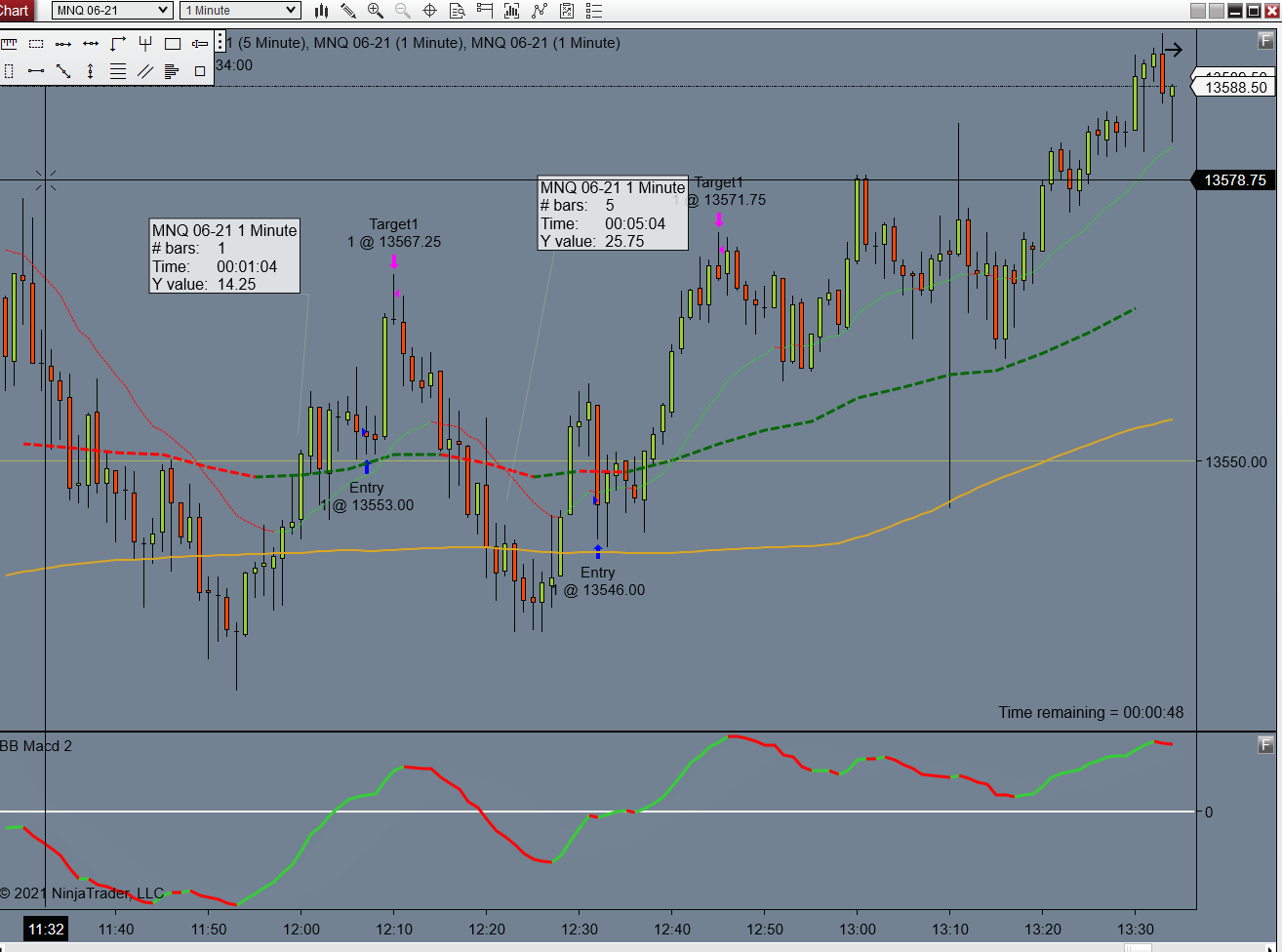Image resolution: width=1282 pixels, height=952 pixels.
Task: Select the risk-reward drawing tool
Action: [x=200, y=44]
